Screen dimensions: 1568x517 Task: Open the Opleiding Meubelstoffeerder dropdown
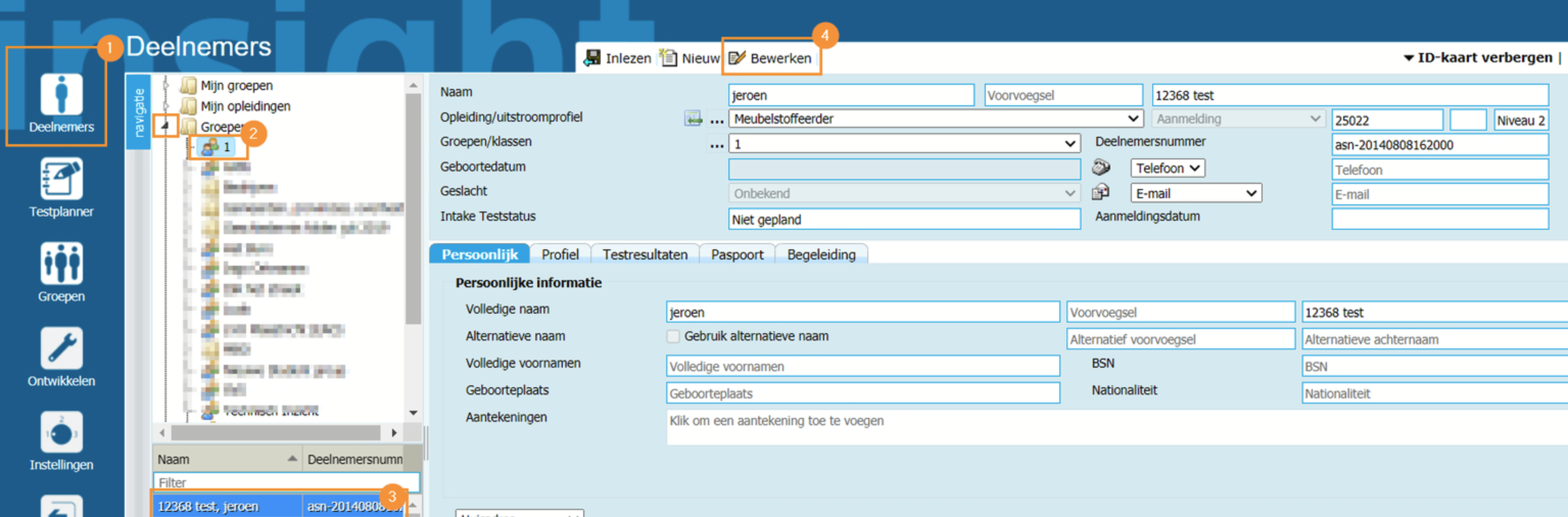(x=1132, y=119)
